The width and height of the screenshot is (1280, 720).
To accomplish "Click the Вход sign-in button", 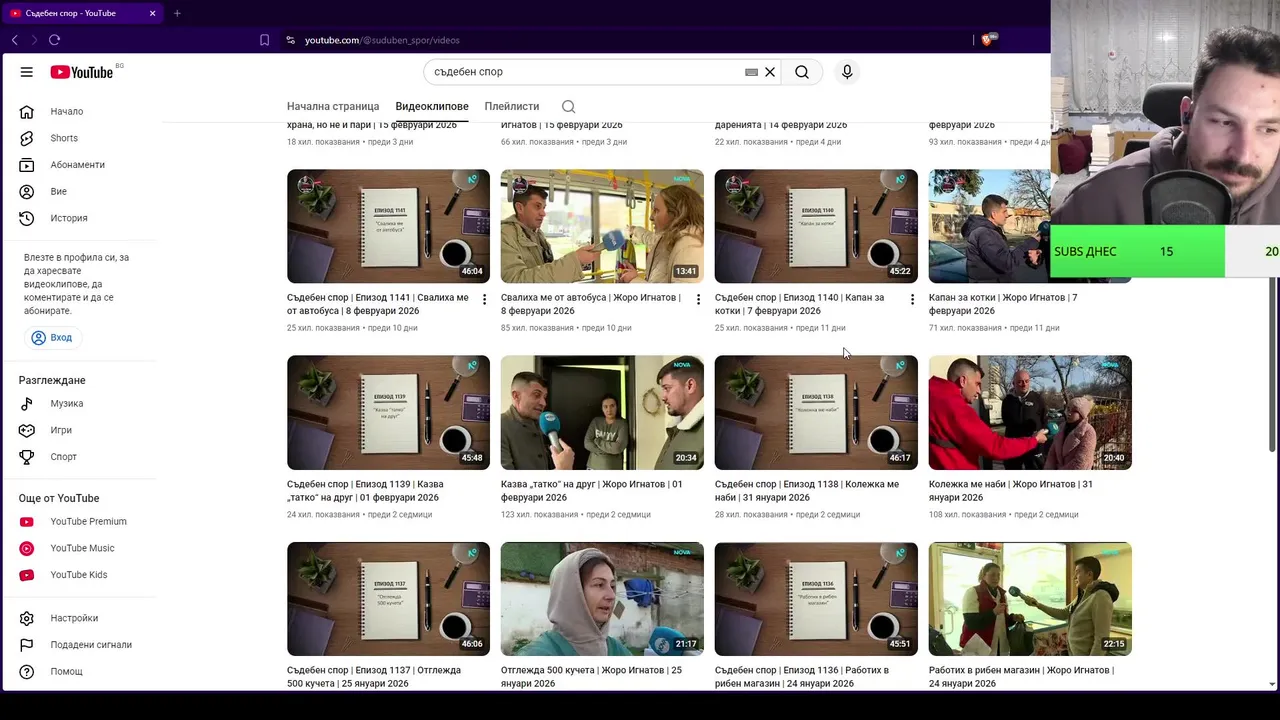I will pos(51,338).
